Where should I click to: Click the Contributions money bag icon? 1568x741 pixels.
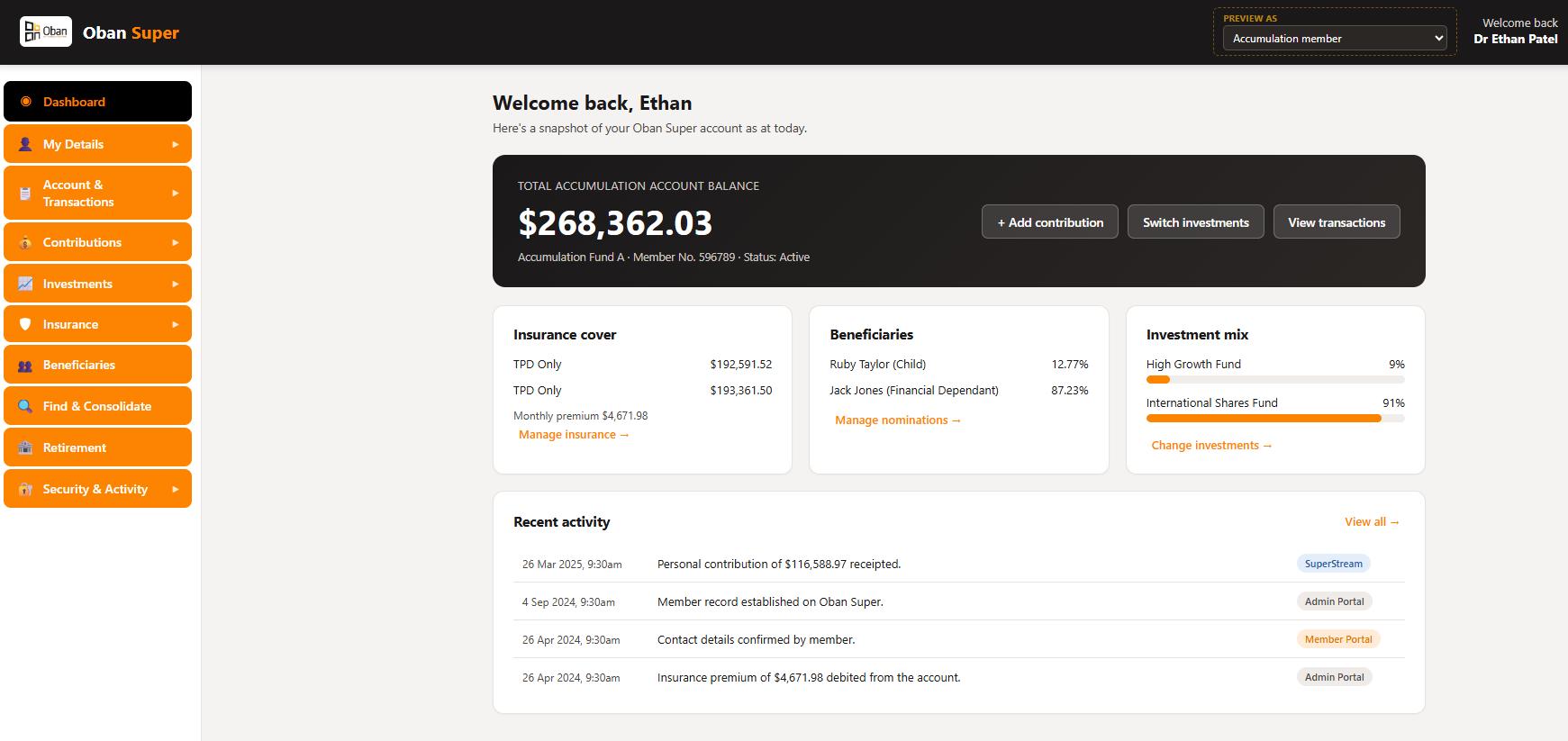25,242
